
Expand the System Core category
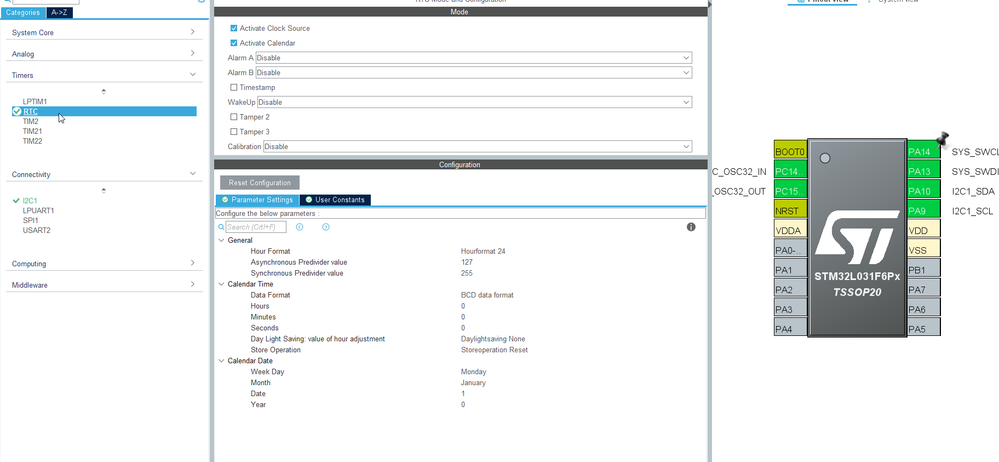[104, 32]
